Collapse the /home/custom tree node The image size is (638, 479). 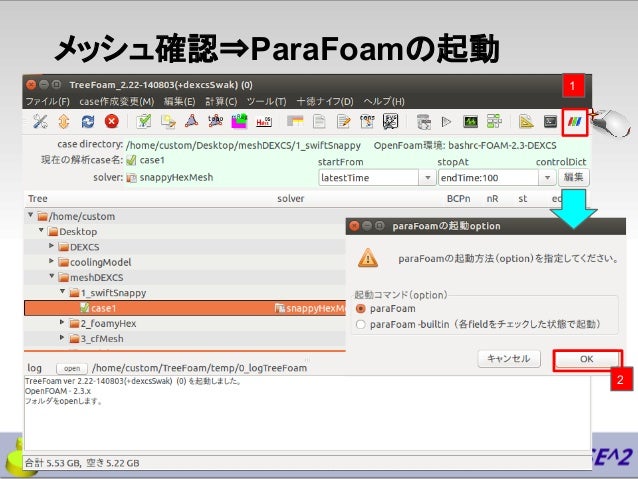click(31, 215)
